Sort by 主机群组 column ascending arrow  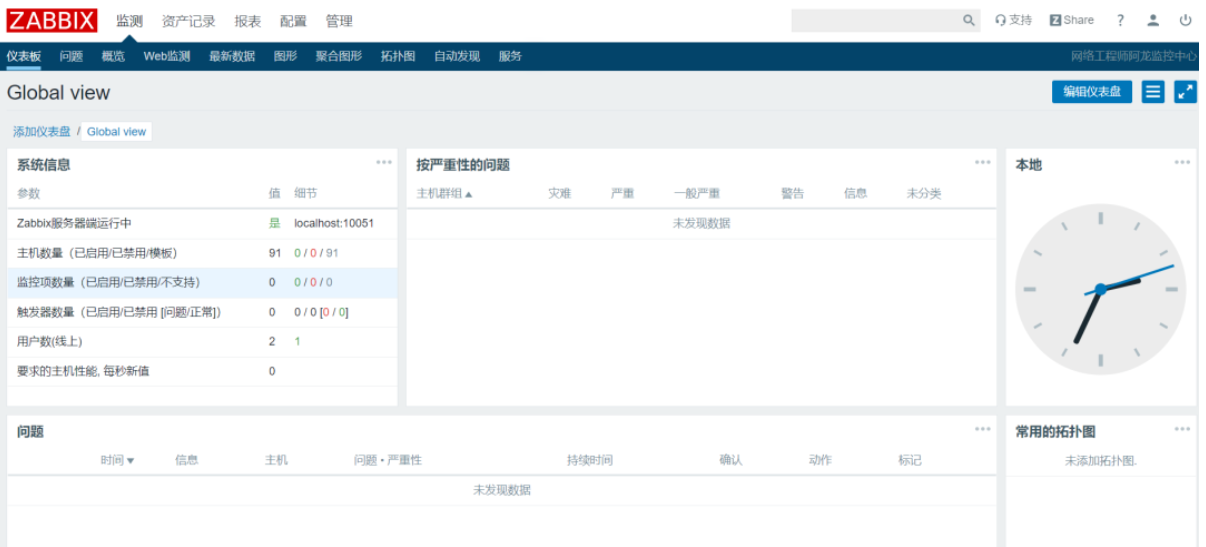click(x=468, y=194)
